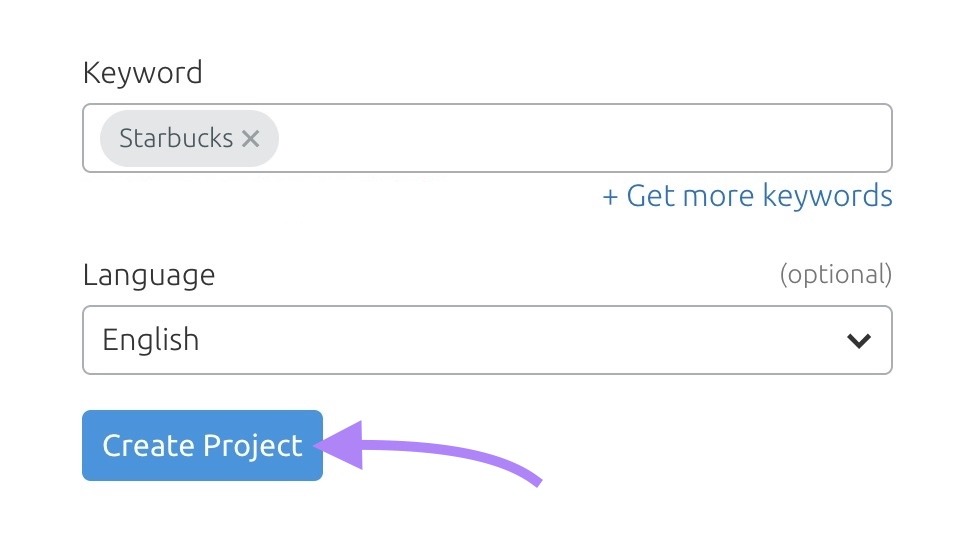The height and width of the screenshot is (548, 976).
Task: Click the Language field label
Action: (x=148, y=275)
